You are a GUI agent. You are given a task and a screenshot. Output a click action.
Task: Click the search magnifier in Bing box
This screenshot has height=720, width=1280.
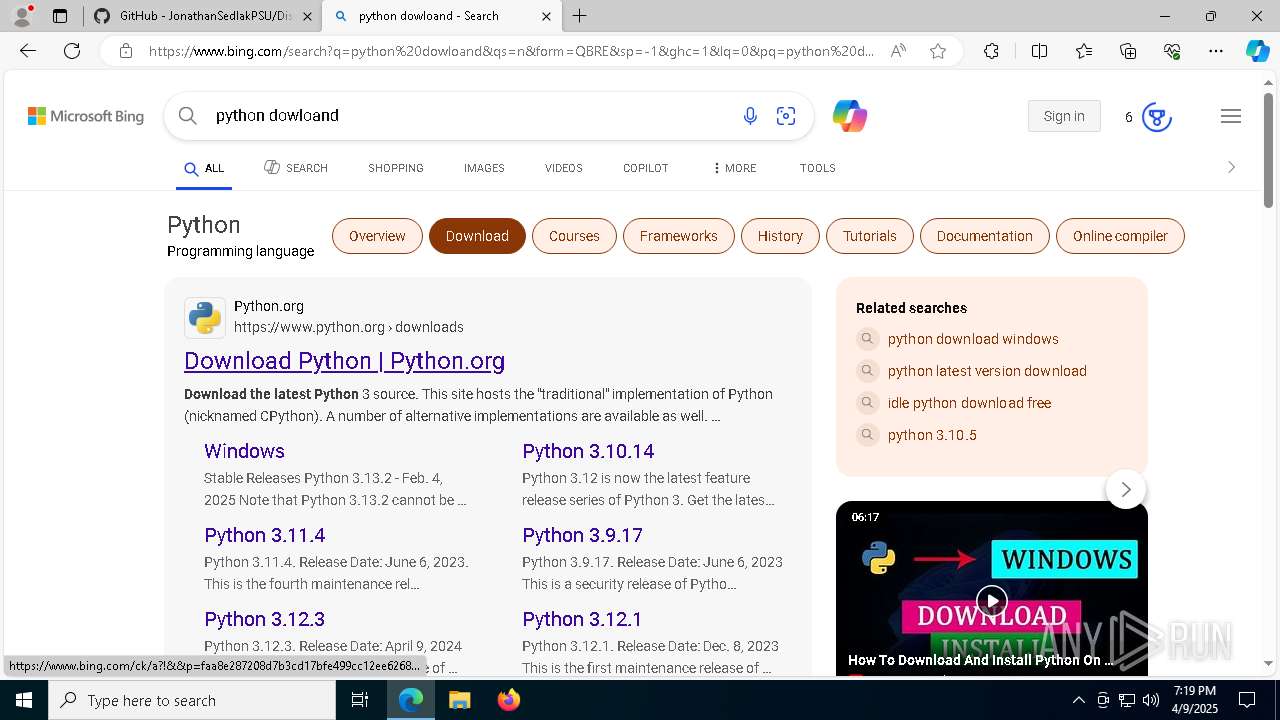click(188, 116)
